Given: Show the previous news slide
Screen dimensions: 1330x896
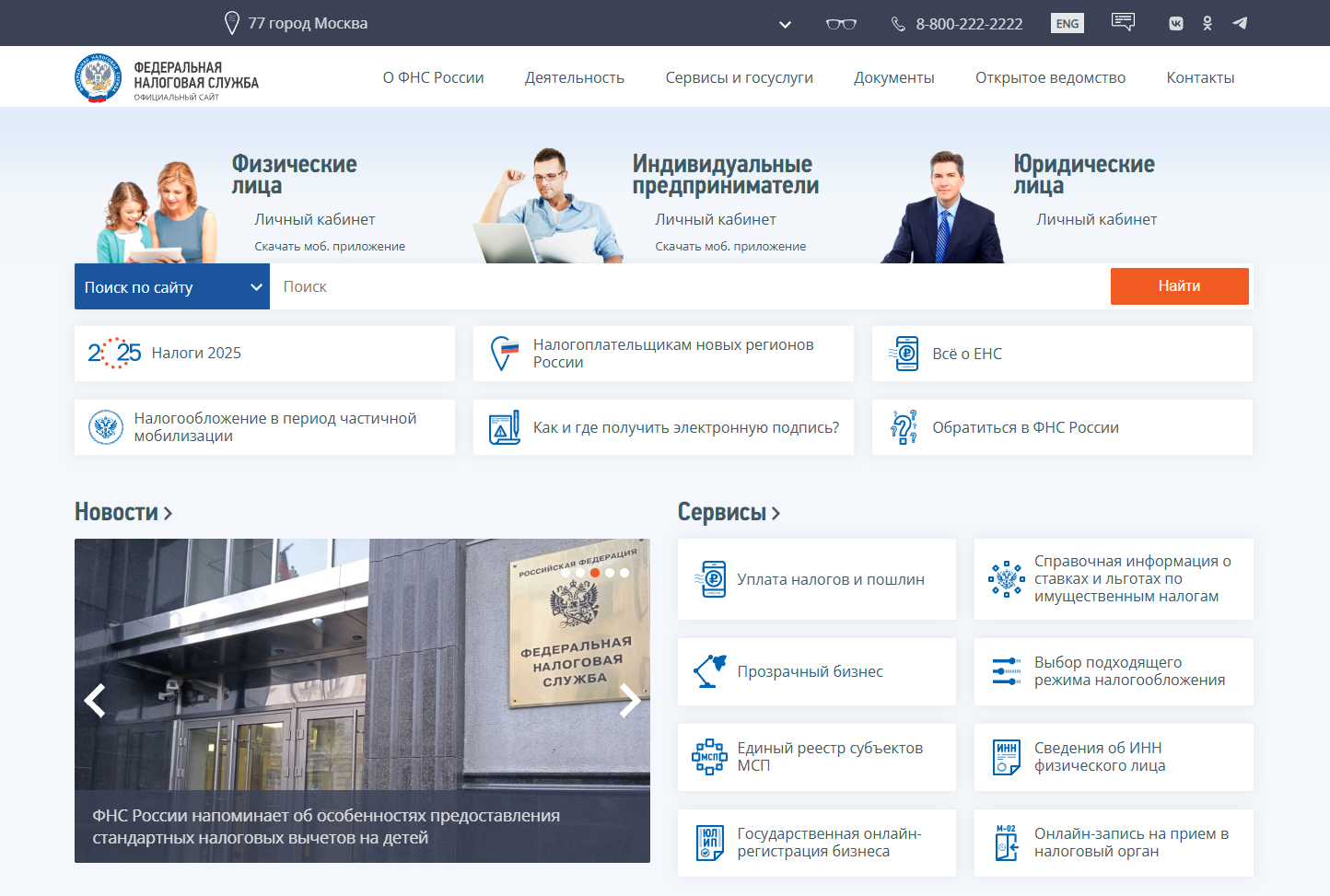Looking at the screenshot, I should [x=95, y=701].
